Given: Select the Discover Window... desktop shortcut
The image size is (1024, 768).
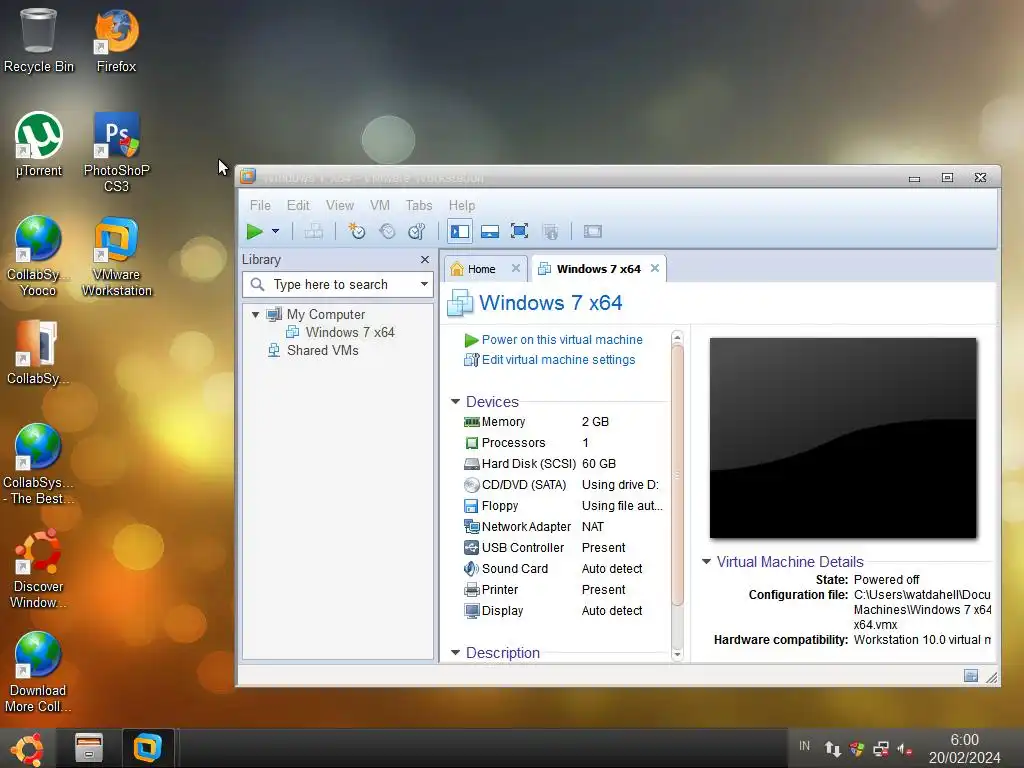Looking at the screenshot, I should click(38, 569).
